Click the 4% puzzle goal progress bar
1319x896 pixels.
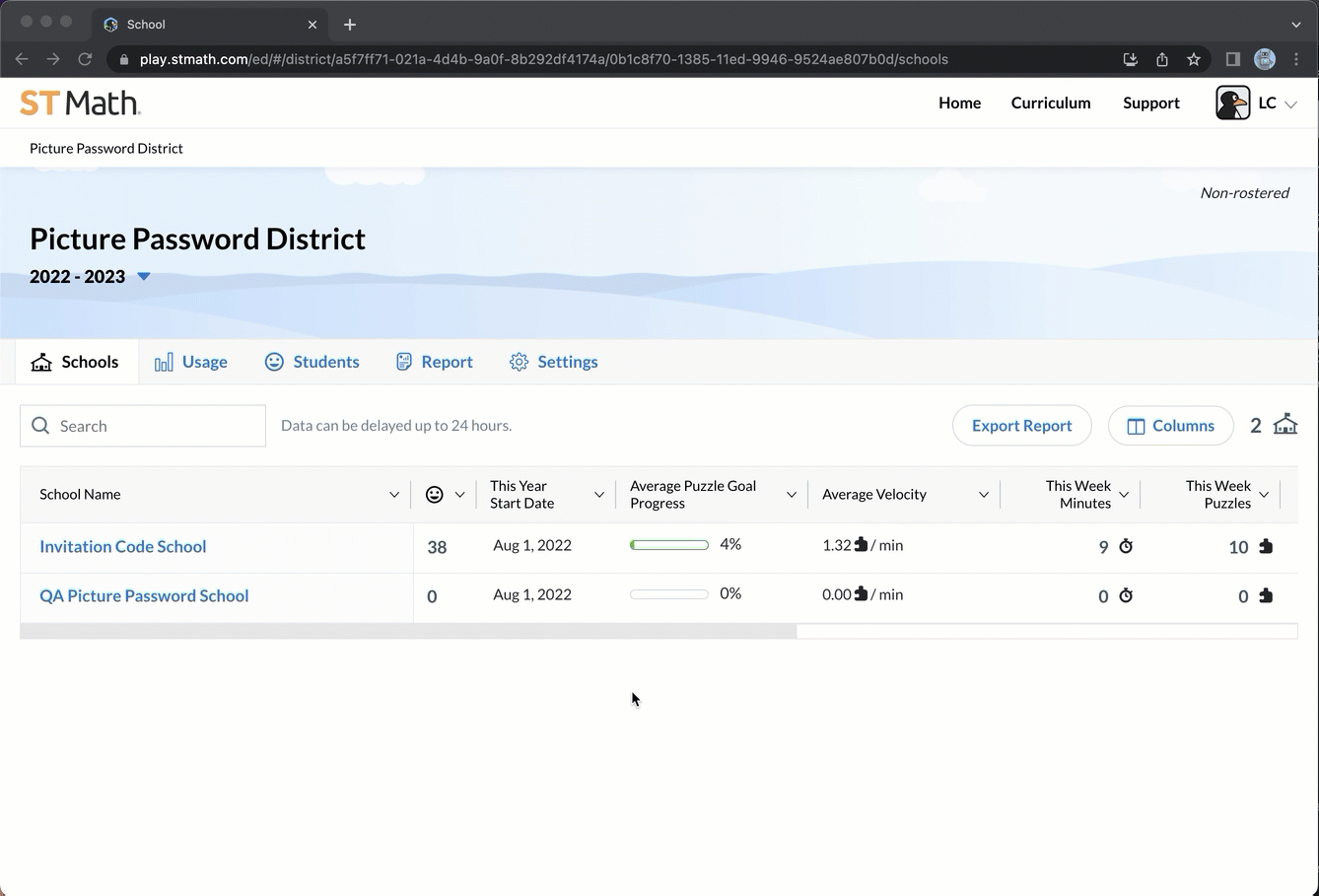click(x=669, y=545)
